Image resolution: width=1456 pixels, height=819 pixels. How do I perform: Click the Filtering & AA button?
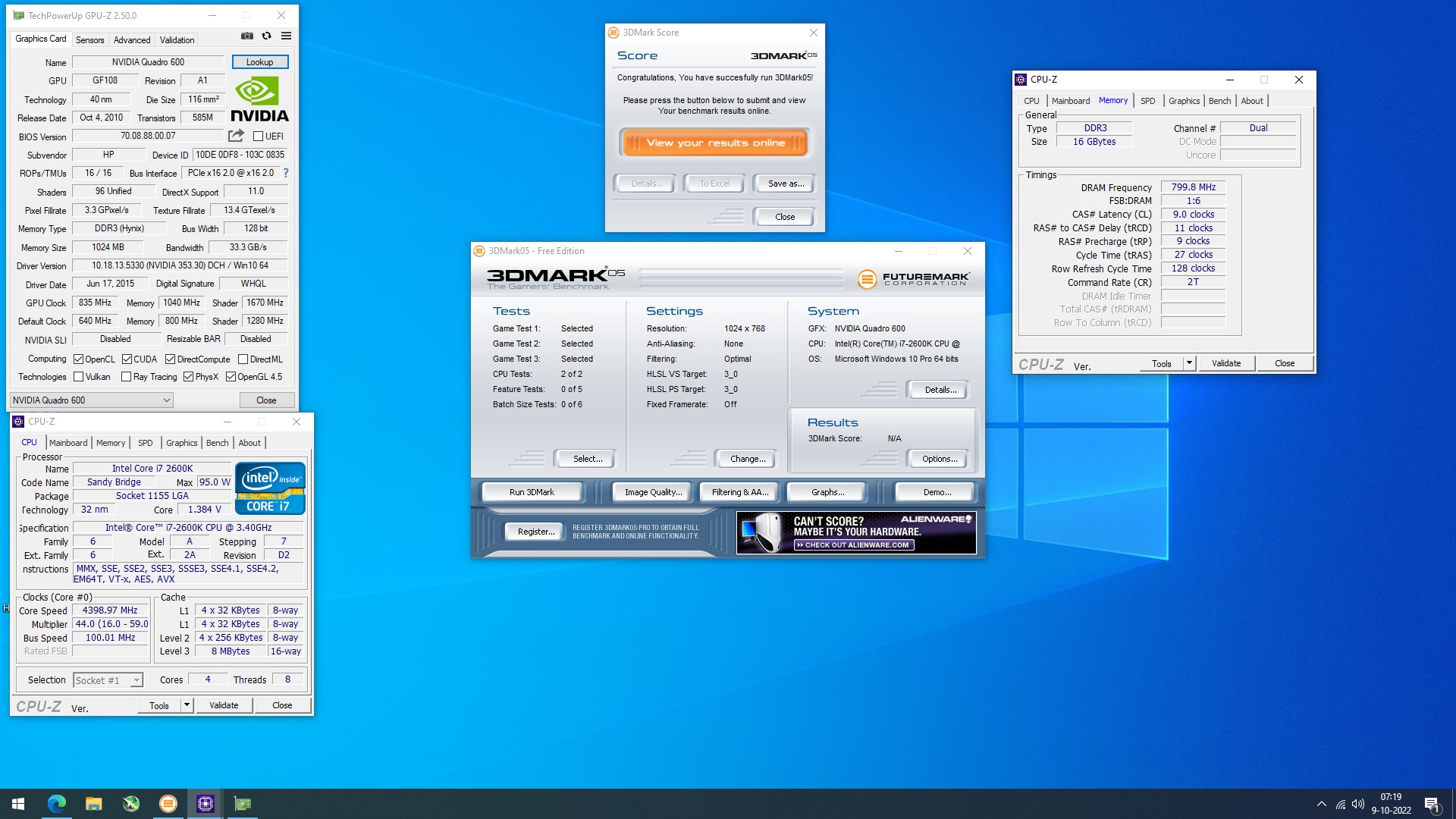[739, 492]
